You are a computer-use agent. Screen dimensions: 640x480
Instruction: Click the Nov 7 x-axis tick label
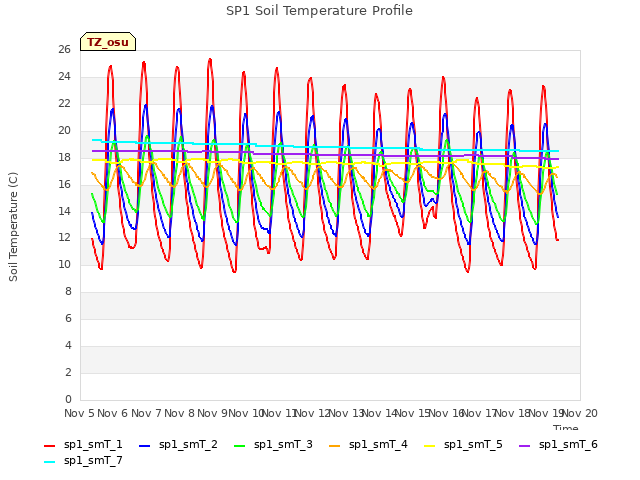tap(146, 413)
